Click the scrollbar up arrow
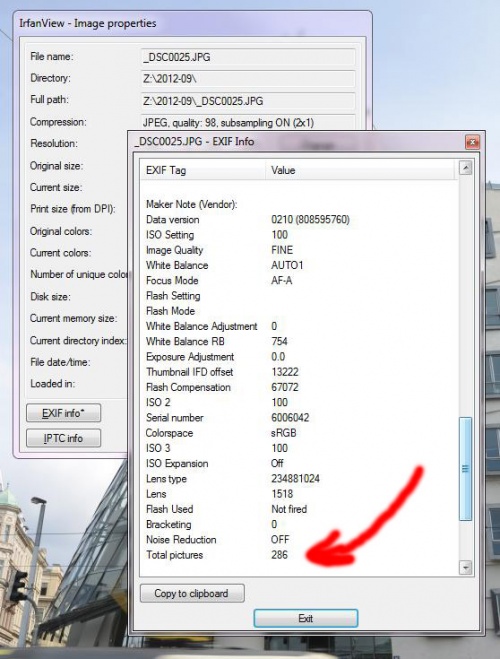 click(466, 168)
